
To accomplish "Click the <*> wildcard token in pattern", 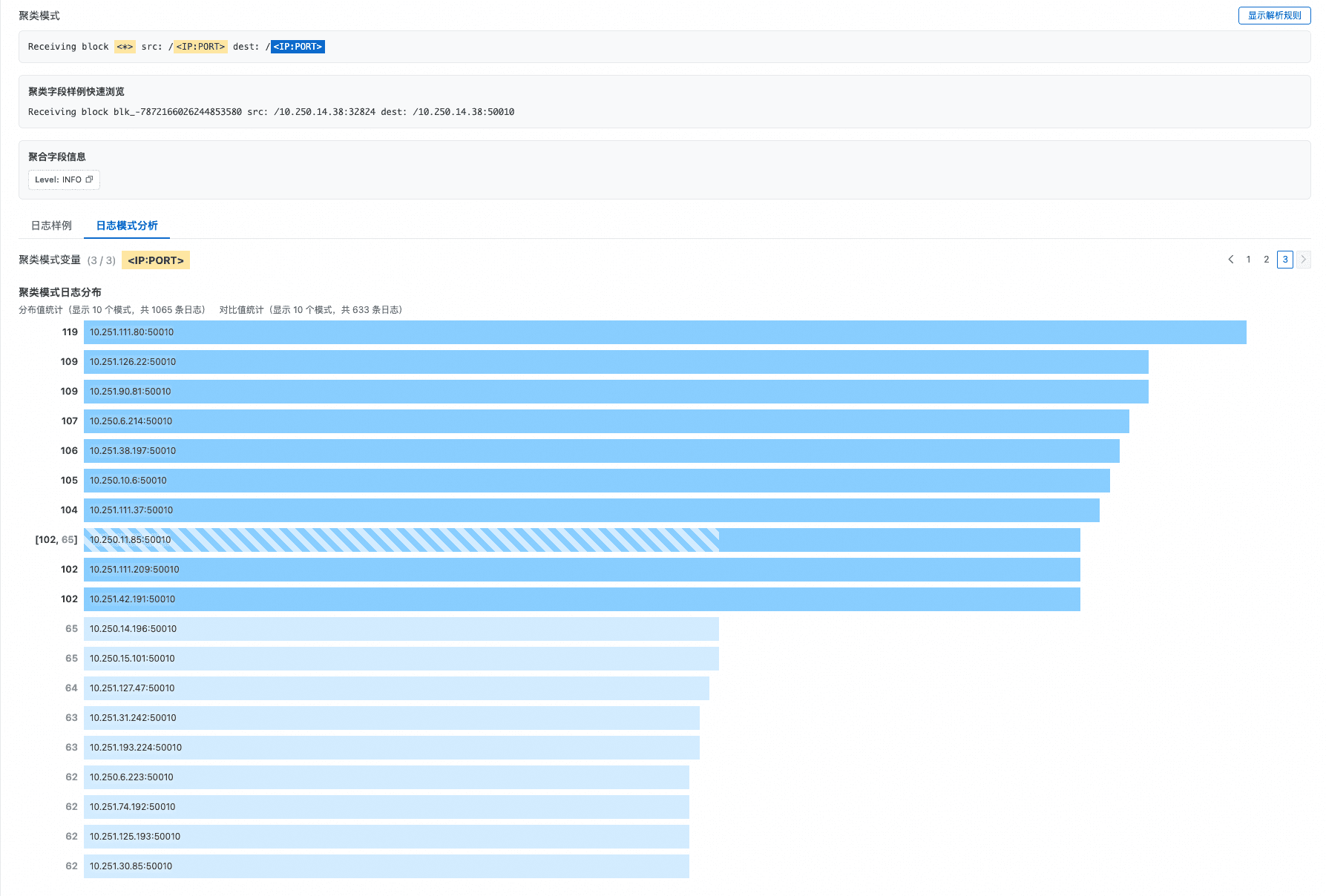I will pyautogui.click(x=125, y=47).
